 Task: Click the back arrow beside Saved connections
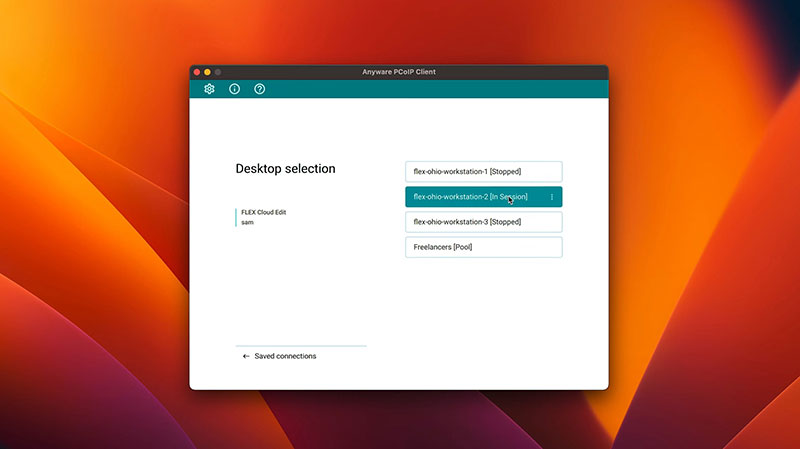tap(246, 356)
